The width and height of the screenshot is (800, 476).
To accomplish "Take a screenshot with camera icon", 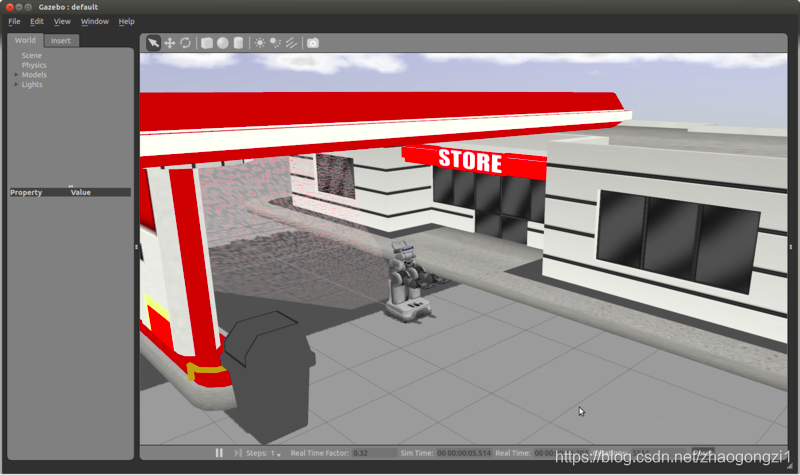I will (x=313, y=43).
